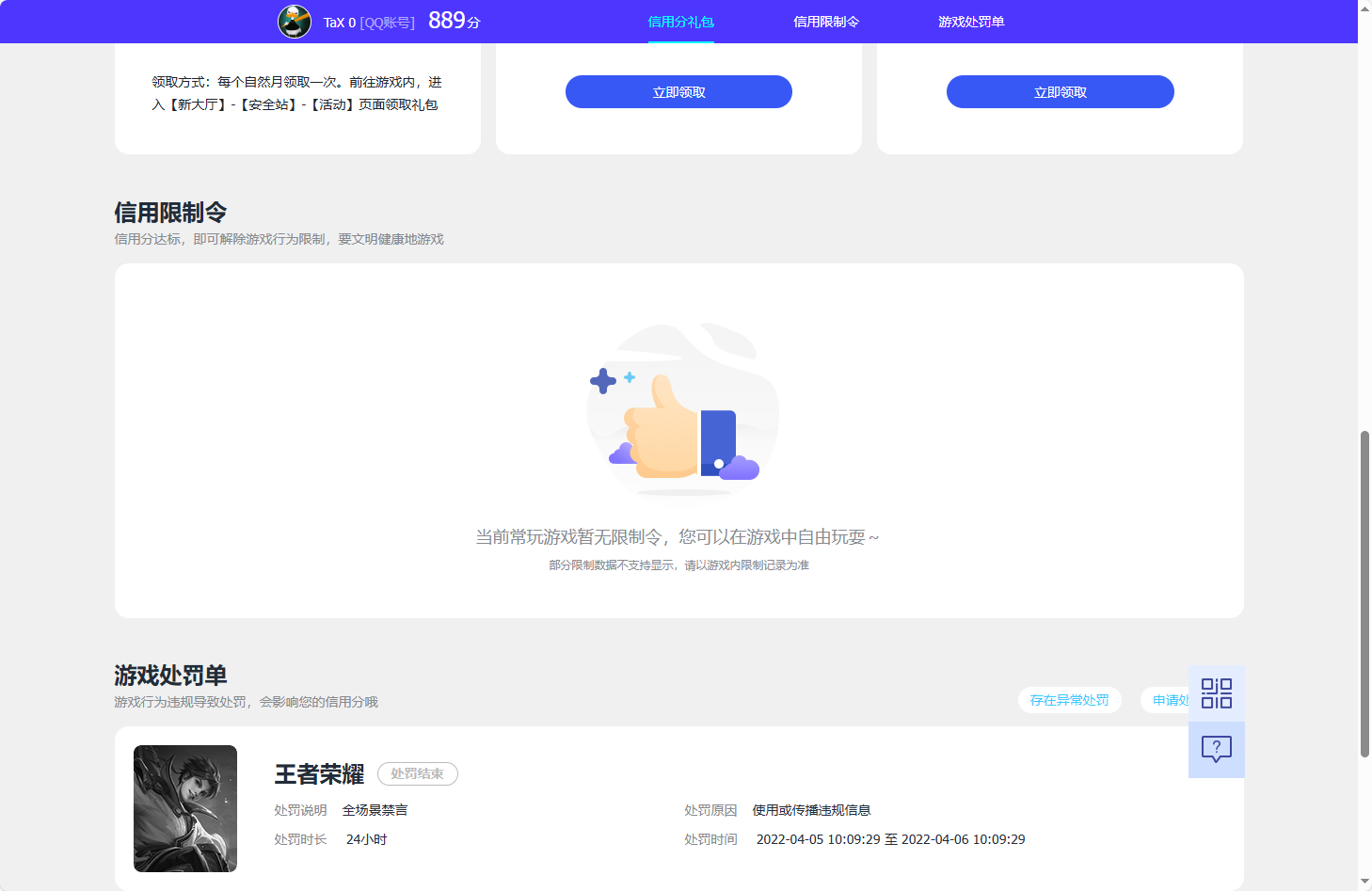Click the 处罚结束 status tag
This screenshot has width=1372, height=891.
[417, 773]
